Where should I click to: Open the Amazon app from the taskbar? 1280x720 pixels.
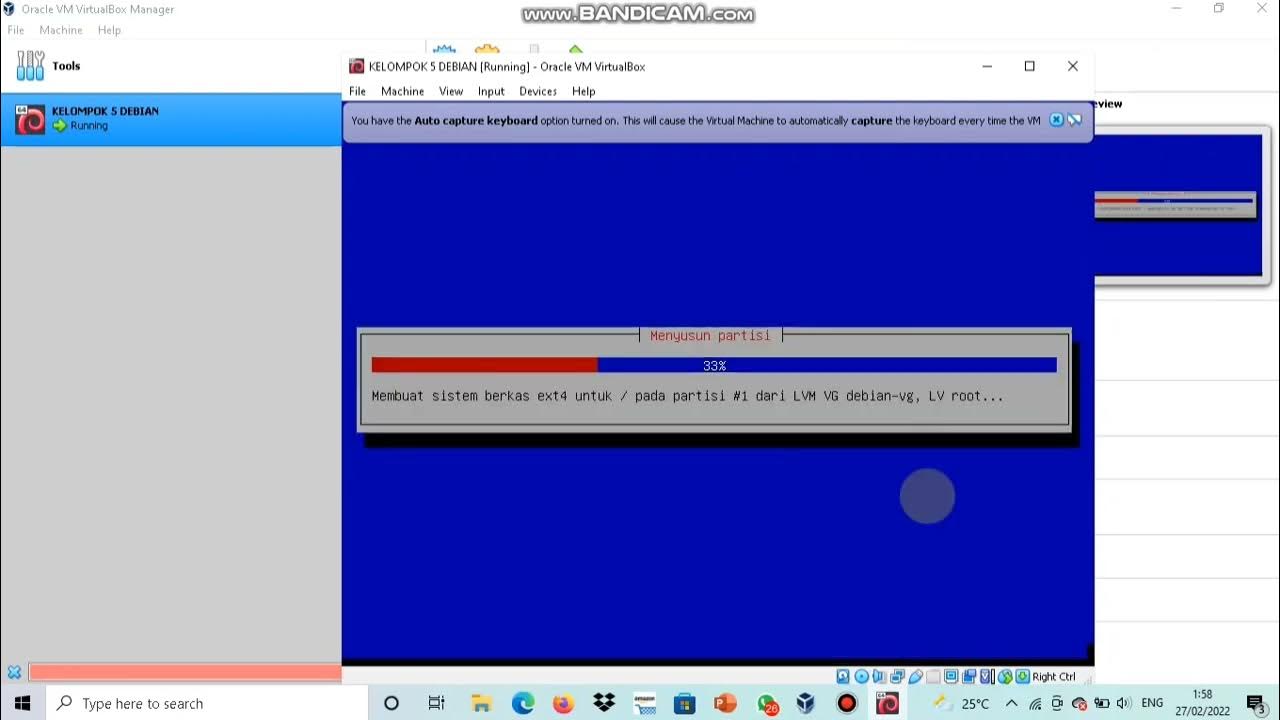644,703
